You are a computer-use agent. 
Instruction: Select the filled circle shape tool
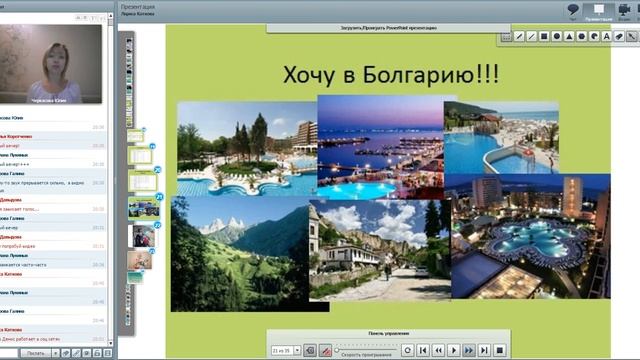[557, 37]
